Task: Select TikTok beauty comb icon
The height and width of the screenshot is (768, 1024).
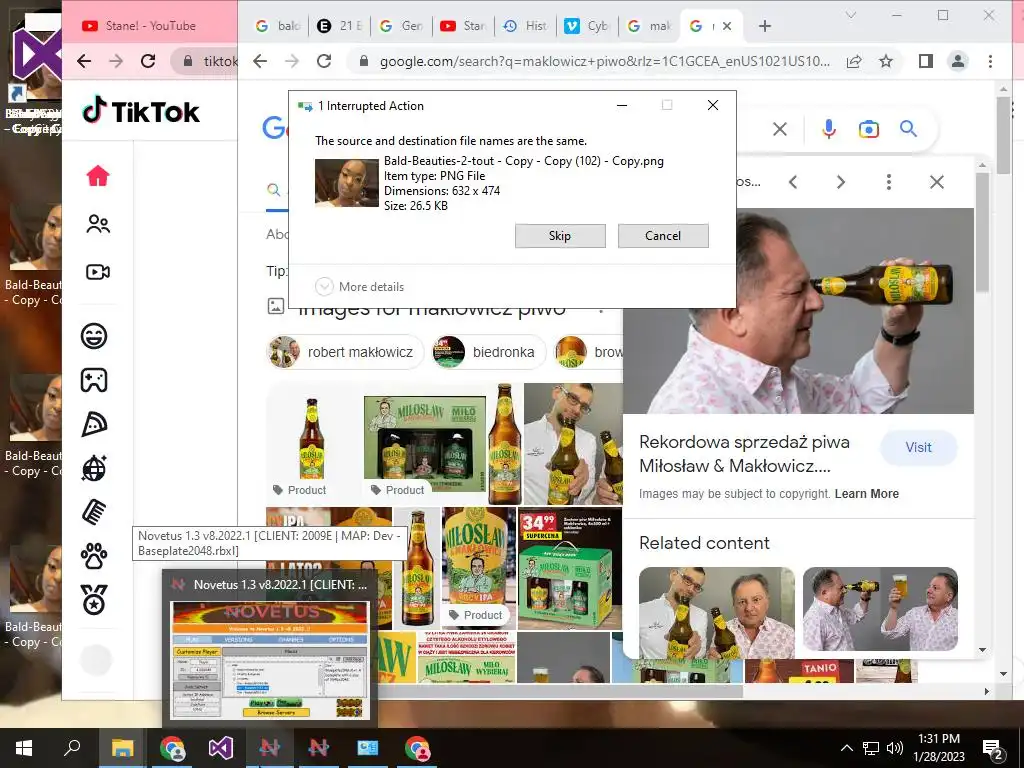Action: pyautogui.click(x=94, y=512)
